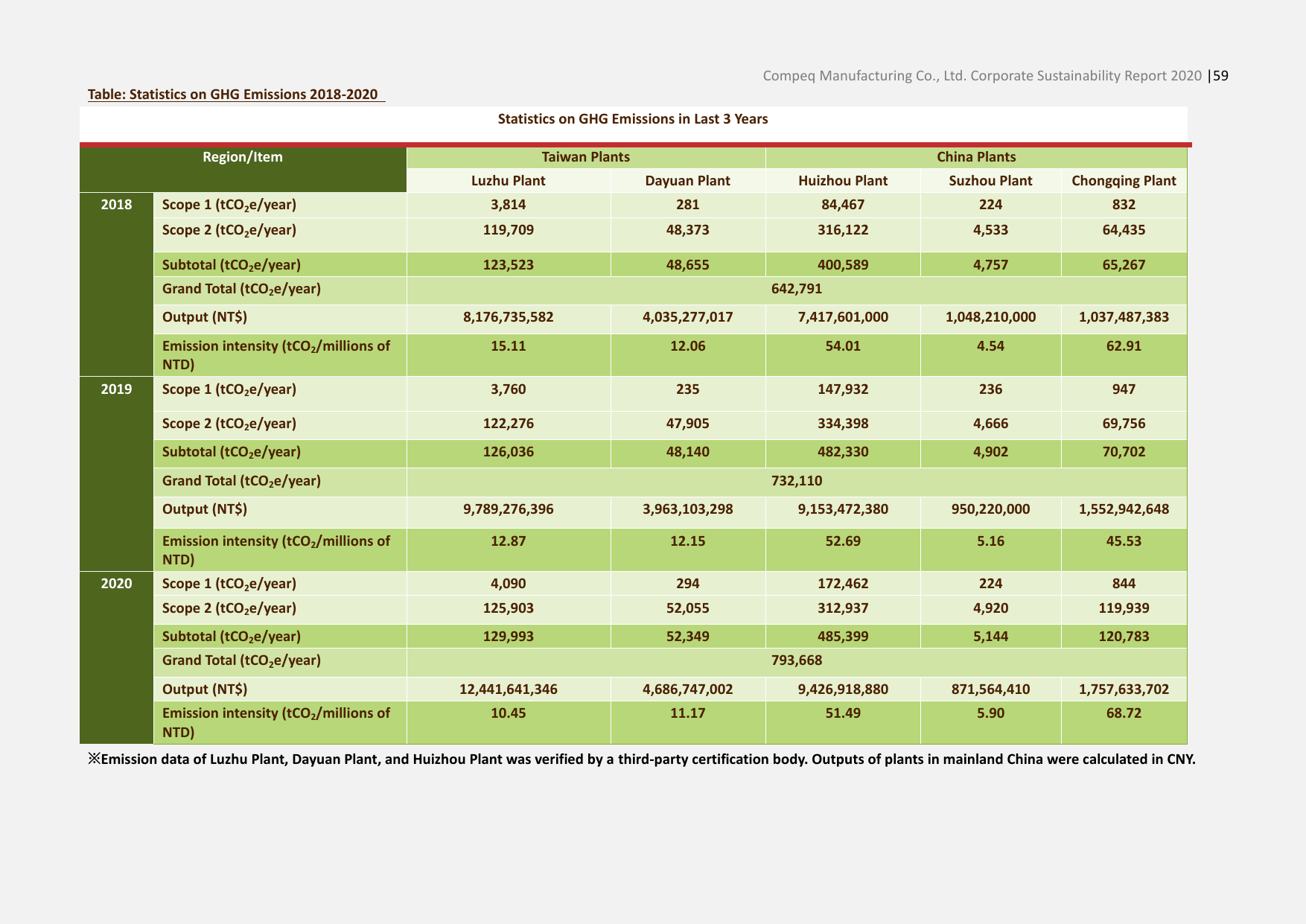This screenshot has width=1306, height=924.
Task: Click the Compeq report page header text
Action: pyautogui.click(x=982, y=76)
